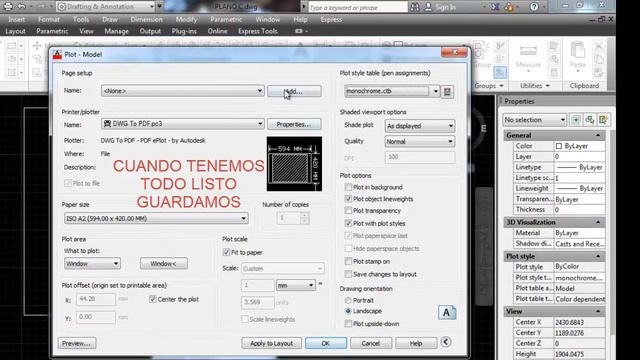This screenshot has width=640, height=360.
Task: Click the warning triangle icon in title bar
Action: coord(509,7)
